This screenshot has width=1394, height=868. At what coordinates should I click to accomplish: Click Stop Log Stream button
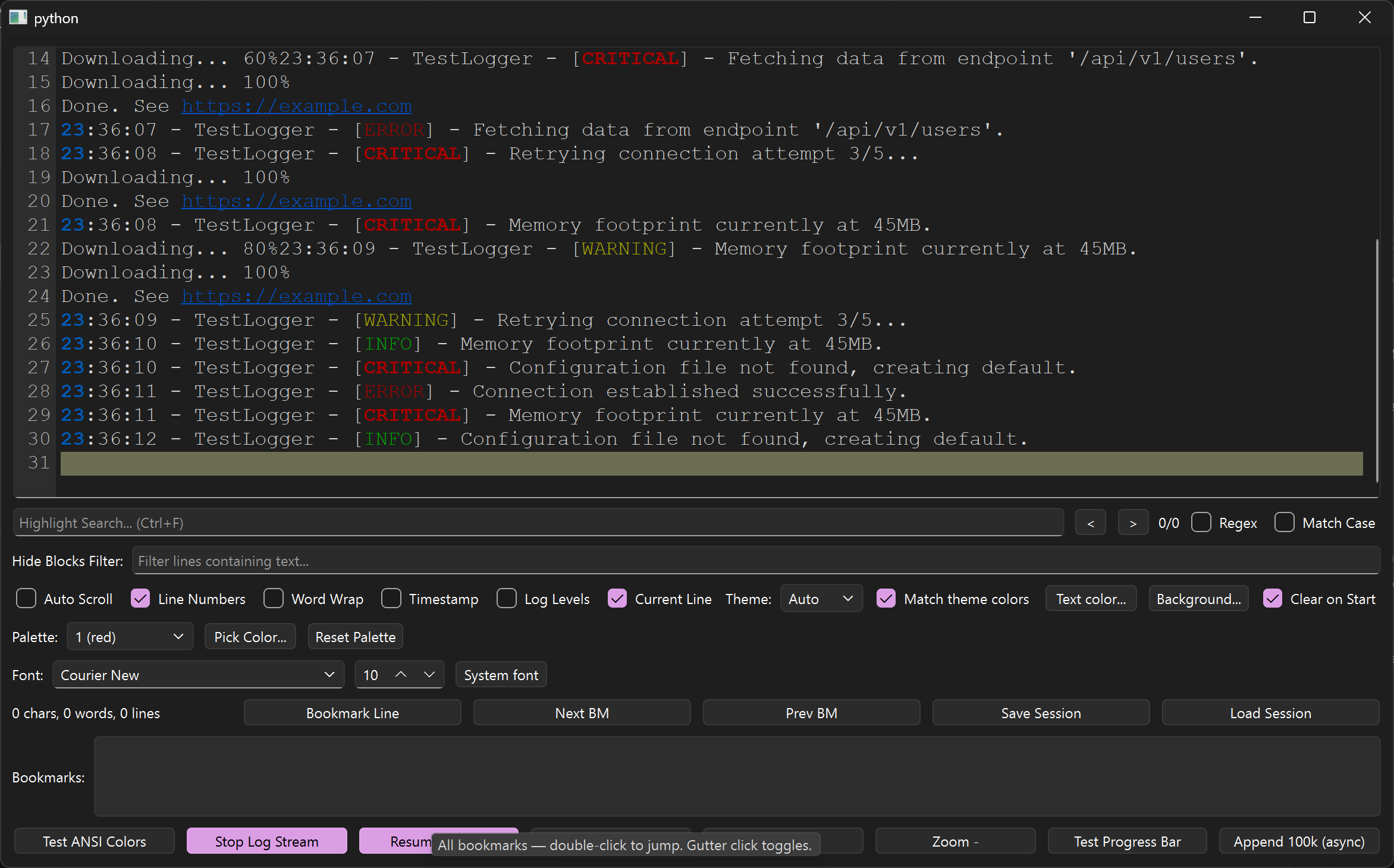pos(267,841)
